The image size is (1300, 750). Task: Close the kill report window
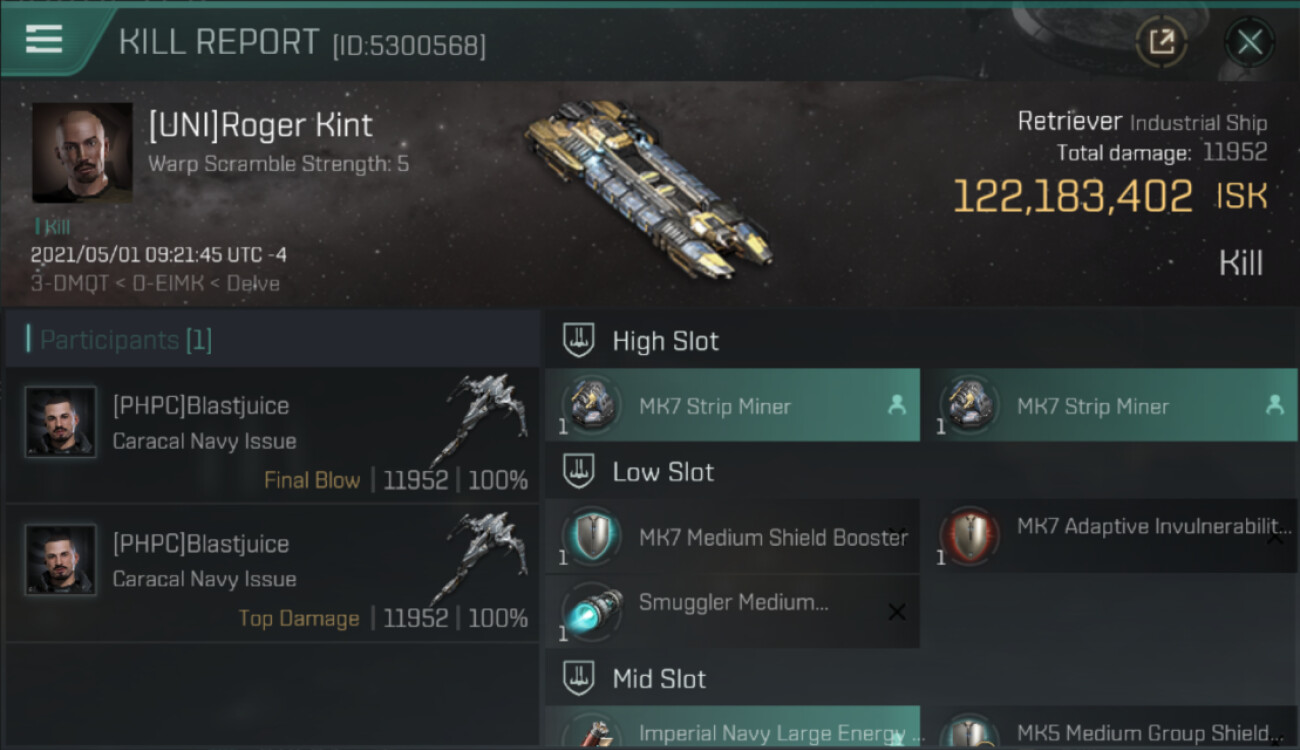[x=1249, y=42]
